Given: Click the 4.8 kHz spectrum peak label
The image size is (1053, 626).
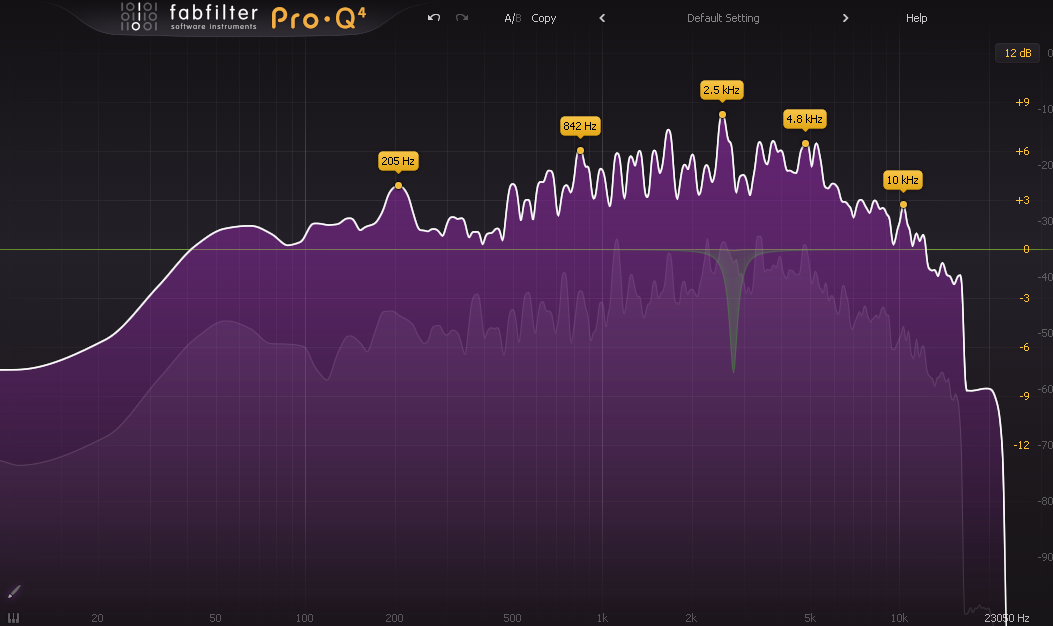Looking at the screenshot, I should pos(805,120).
